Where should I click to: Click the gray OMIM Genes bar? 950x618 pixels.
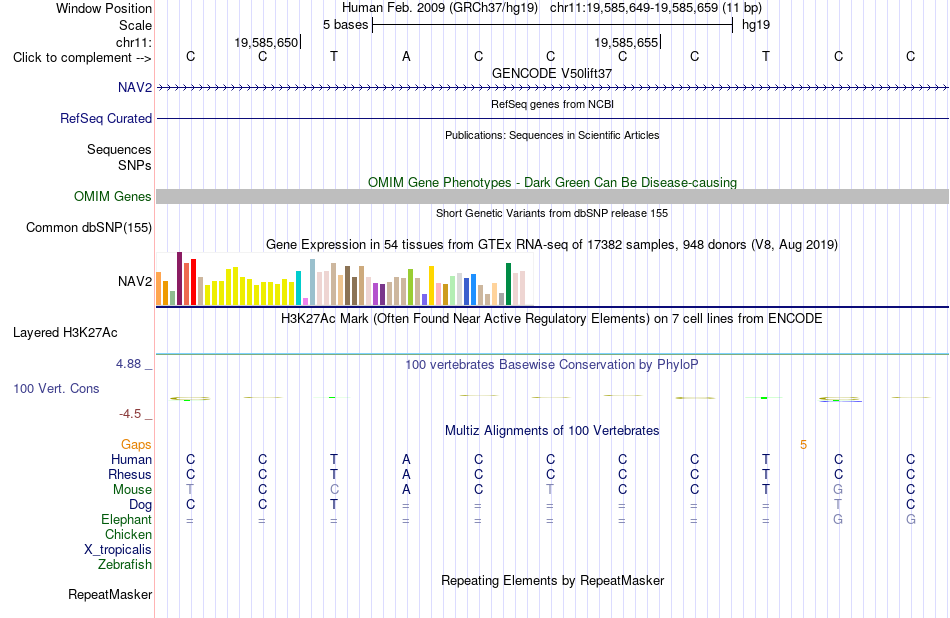[553, 196]
